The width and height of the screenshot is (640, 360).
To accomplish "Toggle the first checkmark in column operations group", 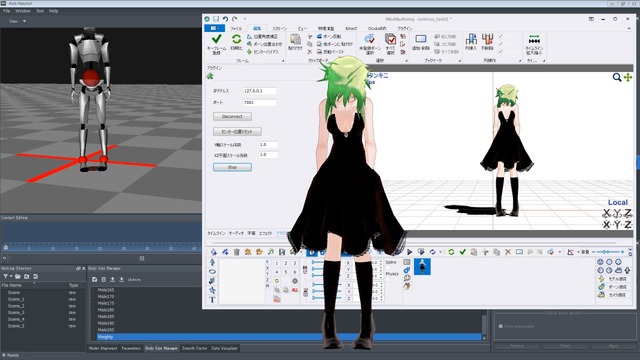I will coord(501,36).
